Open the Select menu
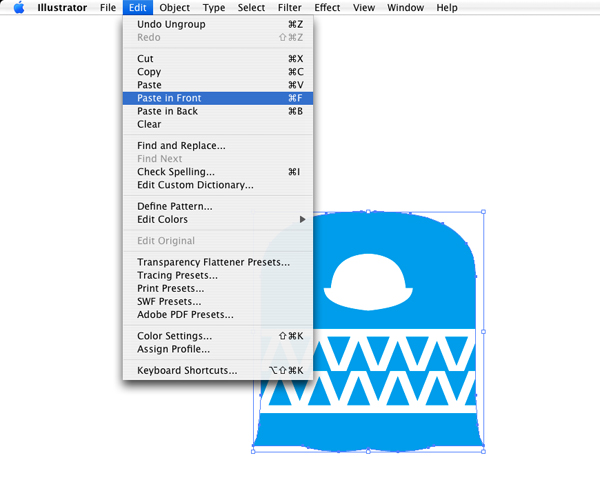The height and width of the screenshot is (500, 600). pyautogui.click(x=251, y=8)
